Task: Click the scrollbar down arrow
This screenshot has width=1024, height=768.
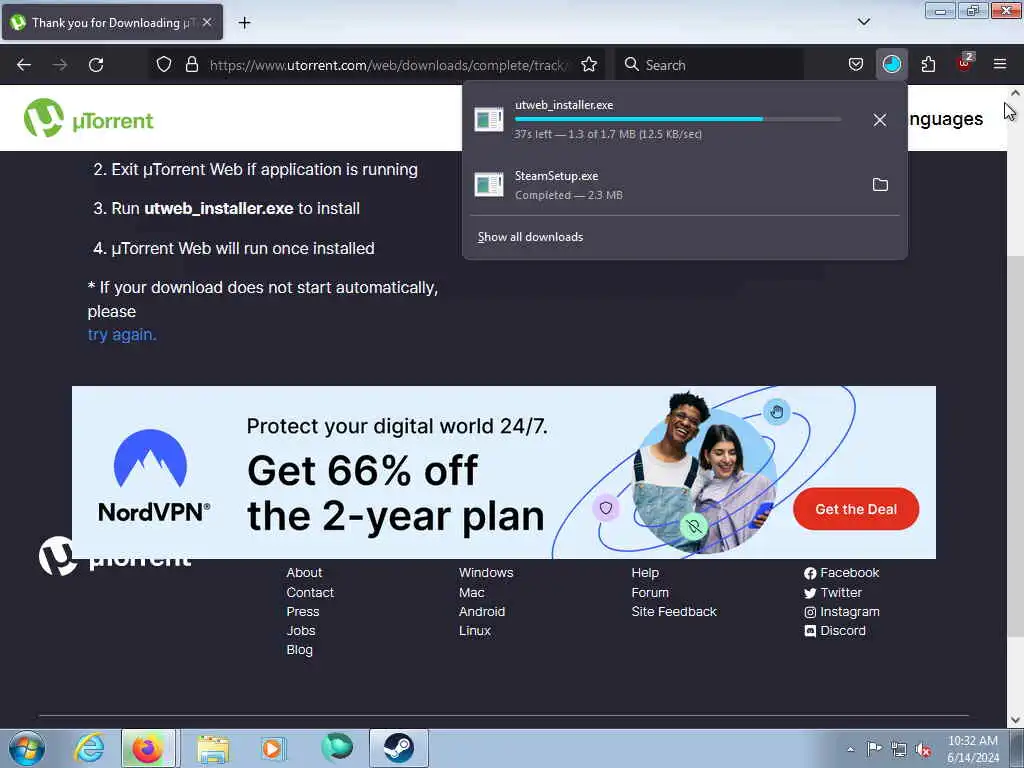Action: [1016, 720]
